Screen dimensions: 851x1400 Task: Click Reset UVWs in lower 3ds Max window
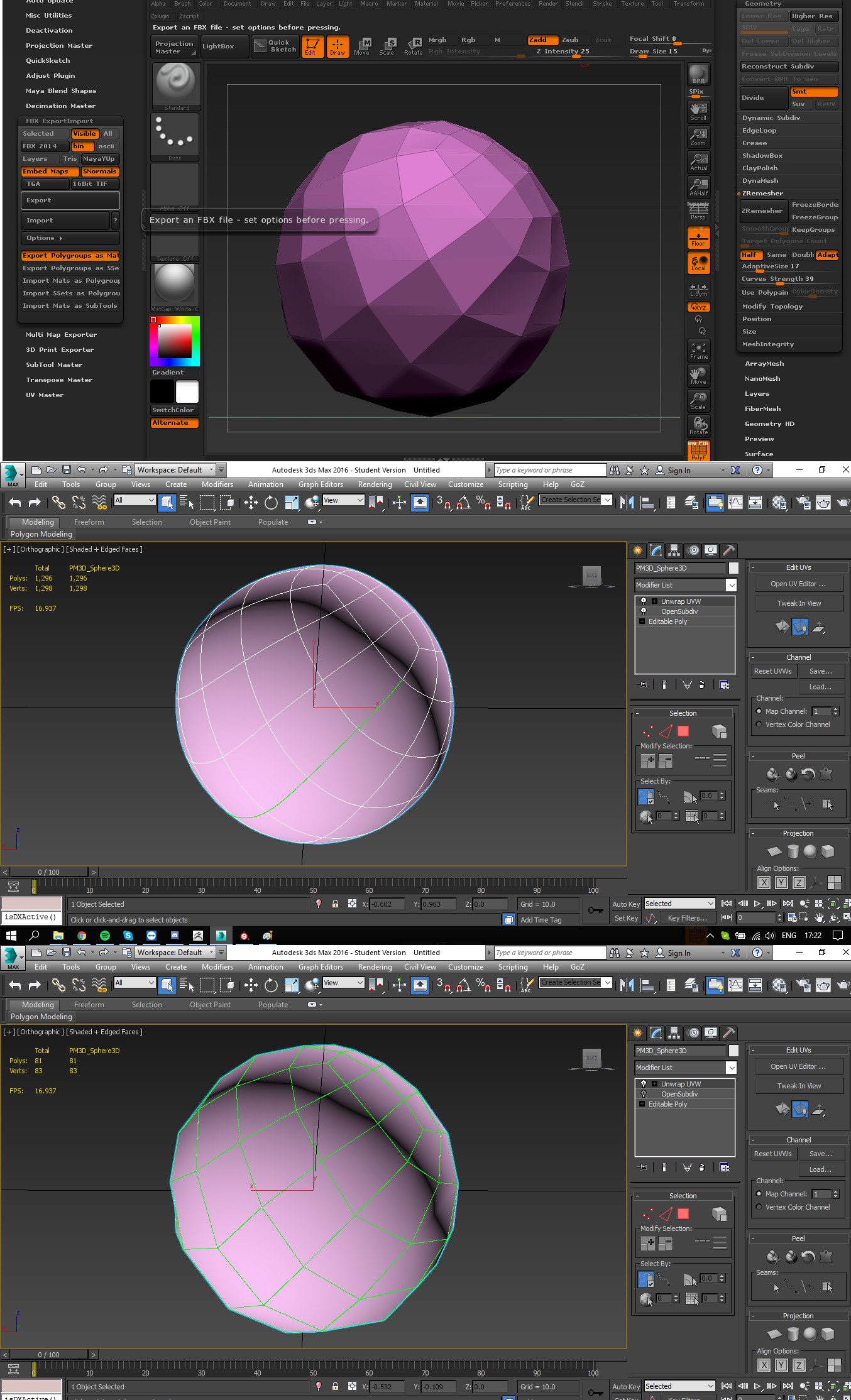[772, 1154]
